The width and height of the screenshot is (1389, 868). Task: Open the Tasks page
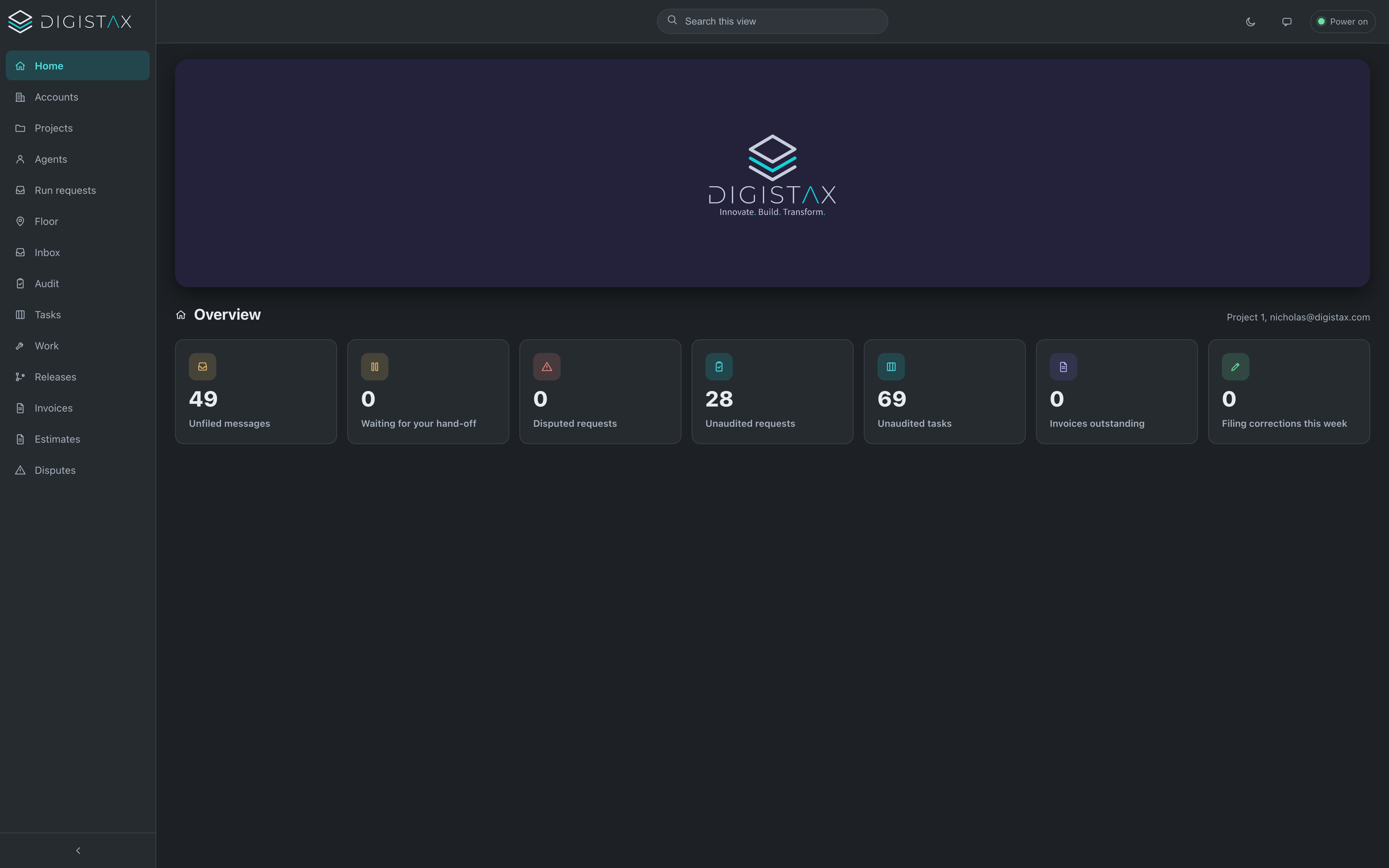click(x=78, y=315)
